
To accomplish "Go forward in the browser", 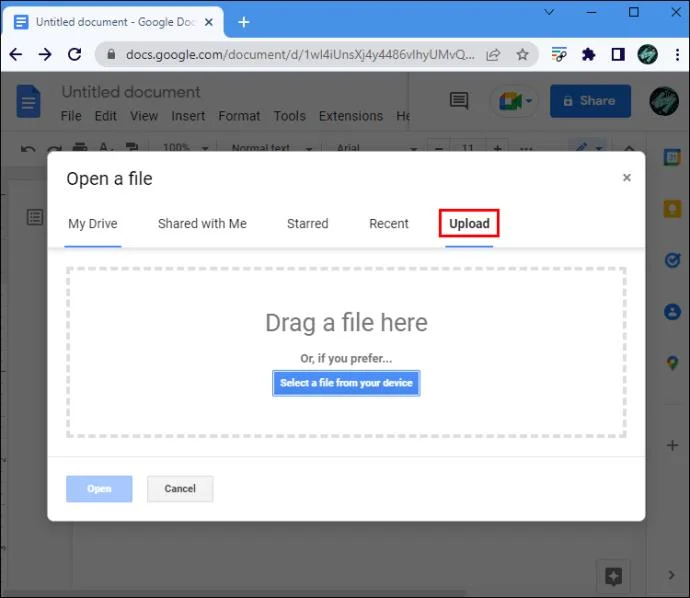I will (45, 55).
